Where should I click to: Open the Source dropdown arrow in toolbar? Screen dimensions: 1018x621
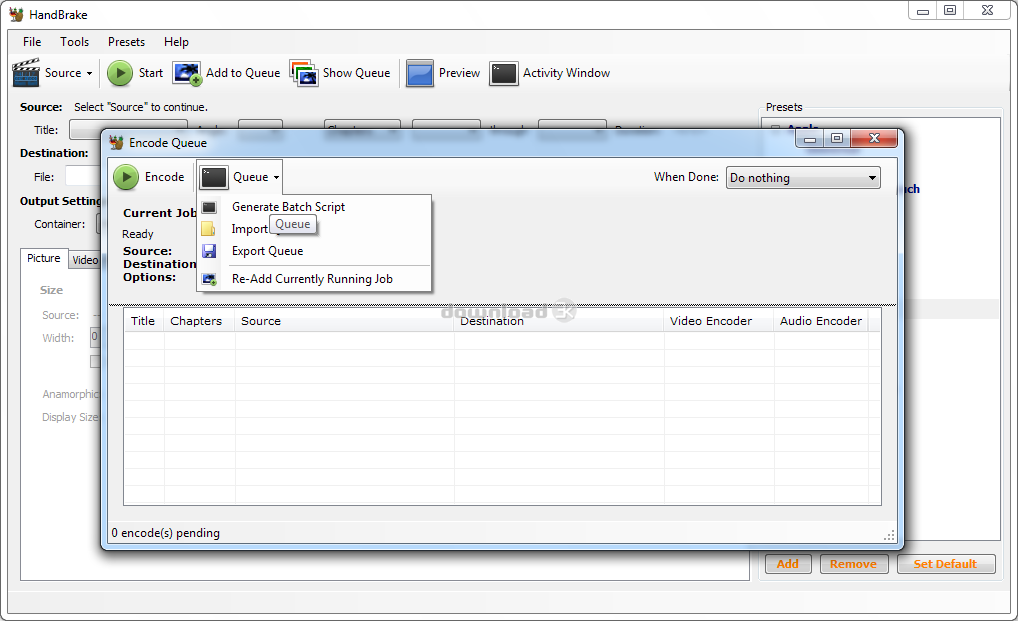89,74
